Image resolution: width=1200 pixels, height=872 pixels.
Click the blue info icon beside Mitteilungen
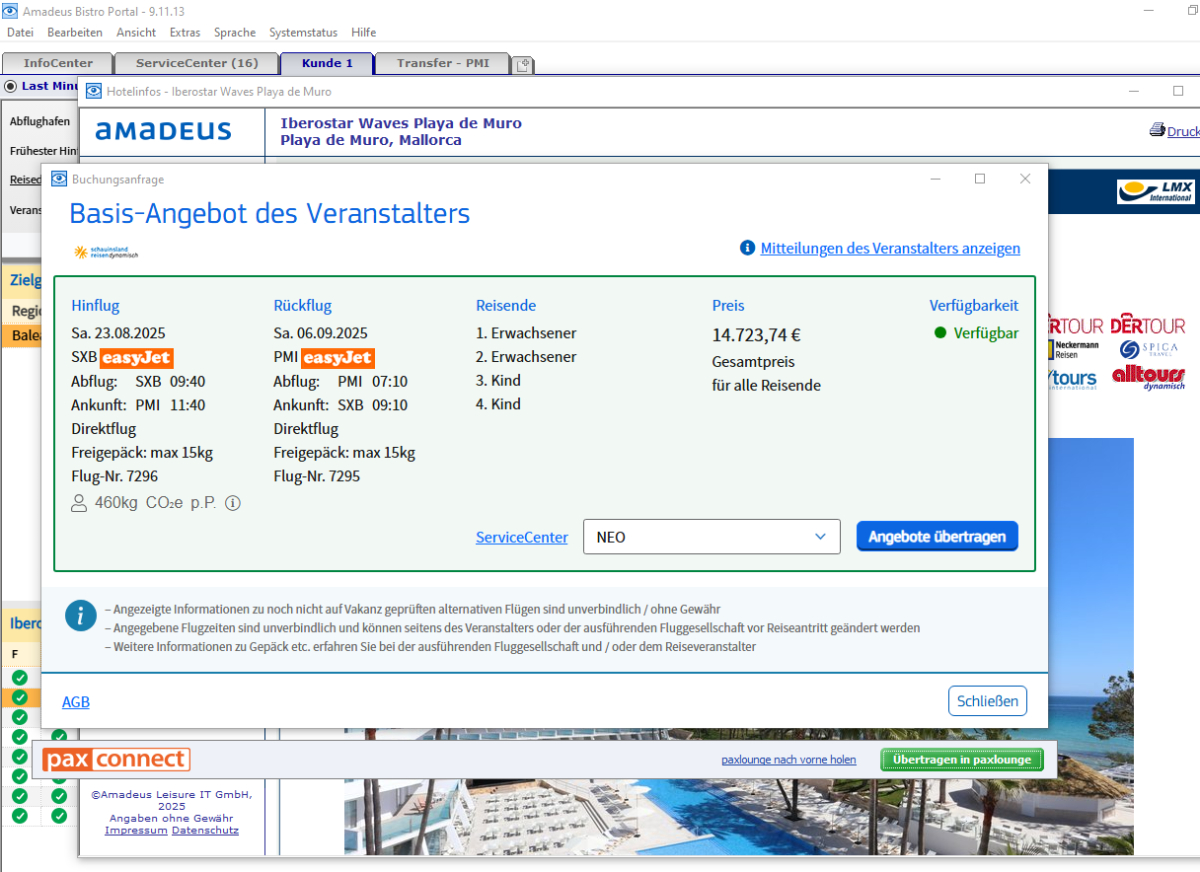click(747, 248)
